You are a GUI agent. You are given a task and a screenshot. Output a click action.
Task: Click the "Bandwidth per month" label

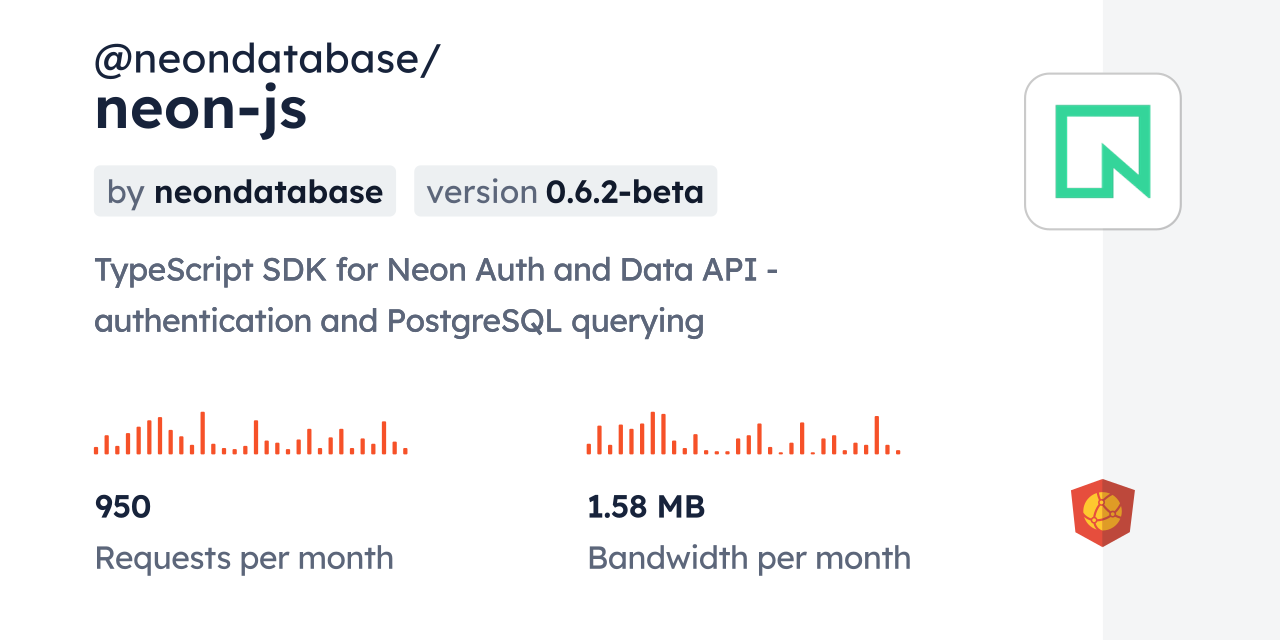[749, 558]
